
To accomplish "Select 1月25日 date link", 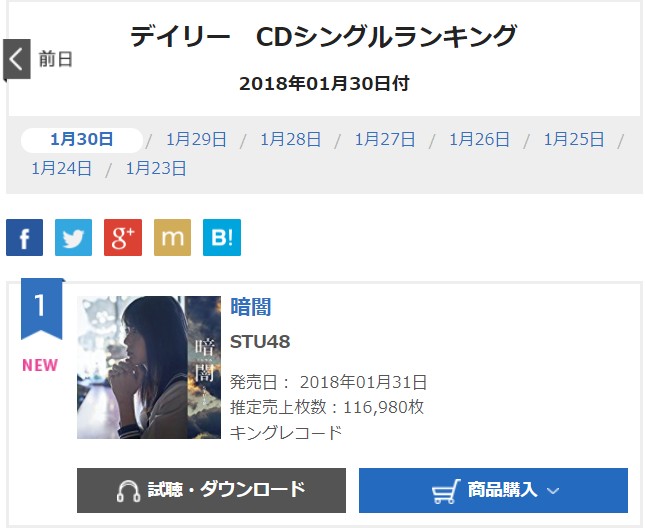I will [x=574, y=140].
